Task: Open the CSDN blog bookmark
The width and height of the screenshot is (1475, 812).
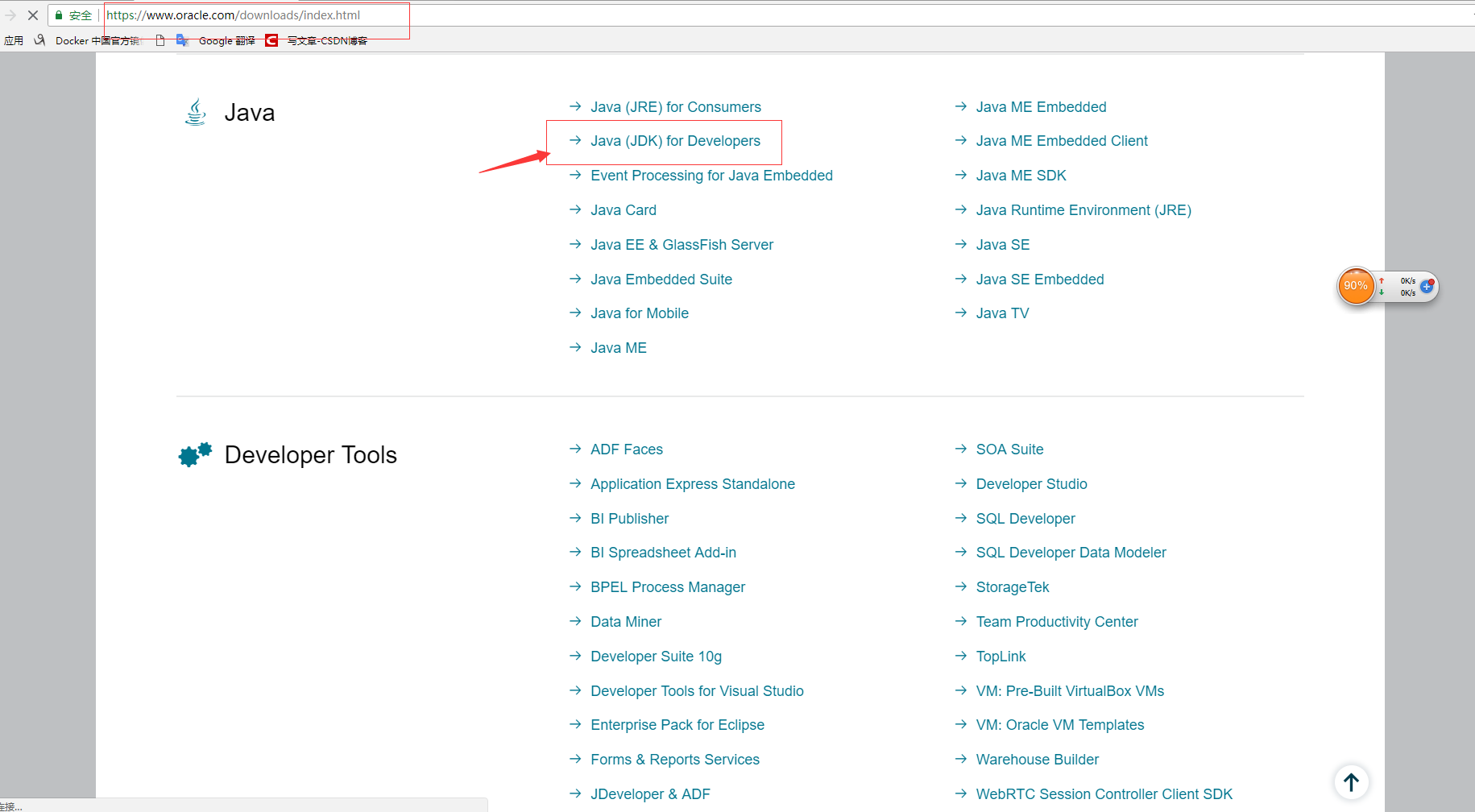Action: click(317, 40)
